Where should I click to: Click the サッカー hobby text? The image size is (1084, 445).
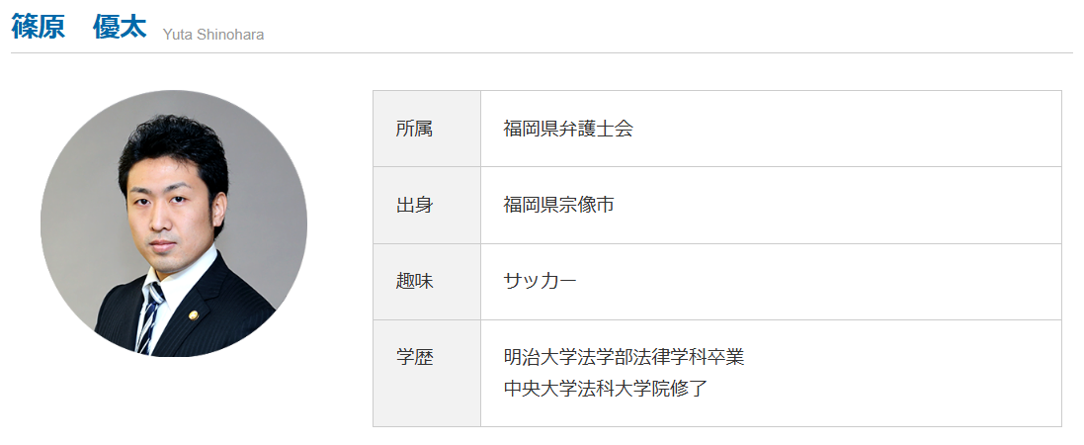[540, 281]
